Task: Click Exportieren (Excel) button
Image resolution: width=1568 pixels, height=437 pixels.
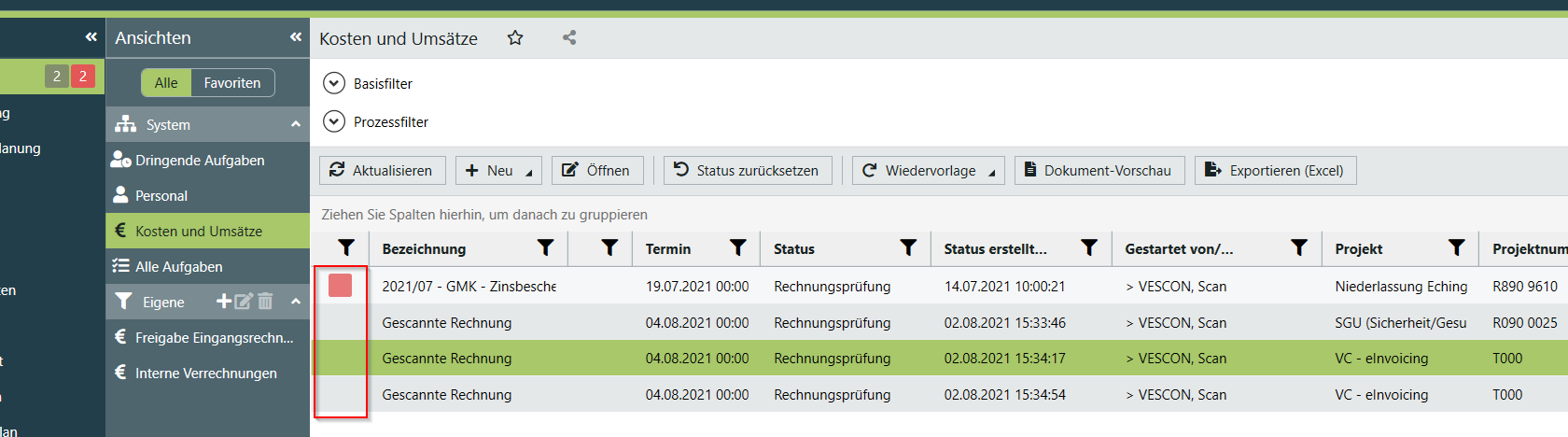Action: pos(1275,171)
